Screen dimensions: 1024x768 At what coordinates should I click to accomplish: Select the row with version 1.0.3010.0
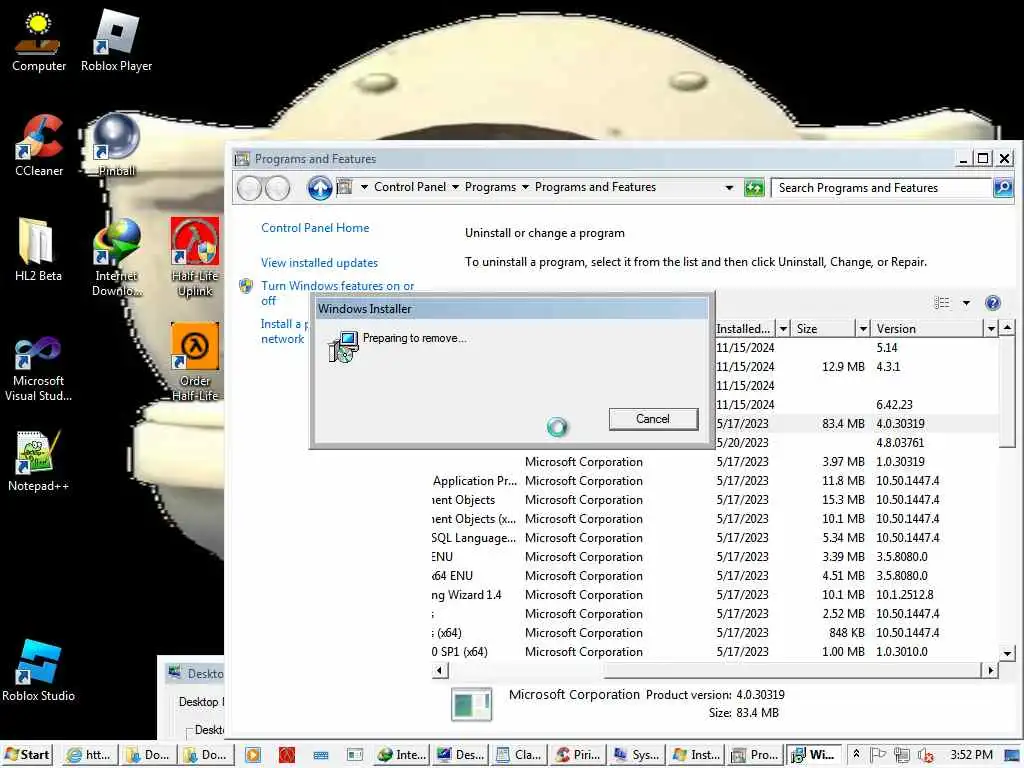715,652
